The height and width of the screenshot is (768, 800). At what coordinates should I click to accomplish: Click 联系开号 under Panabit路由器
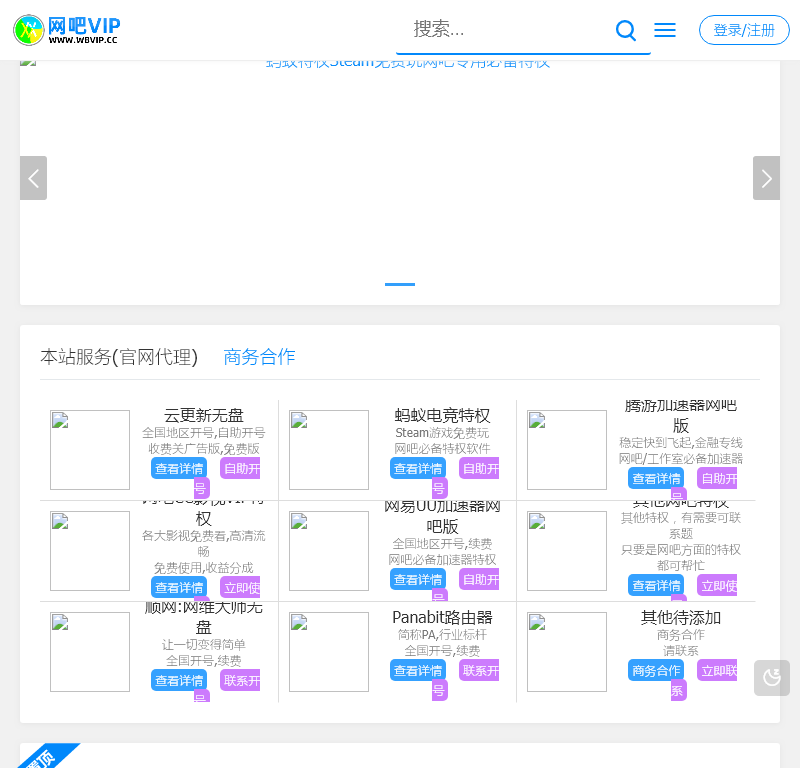pyautogui.click(x=481, y=670)
